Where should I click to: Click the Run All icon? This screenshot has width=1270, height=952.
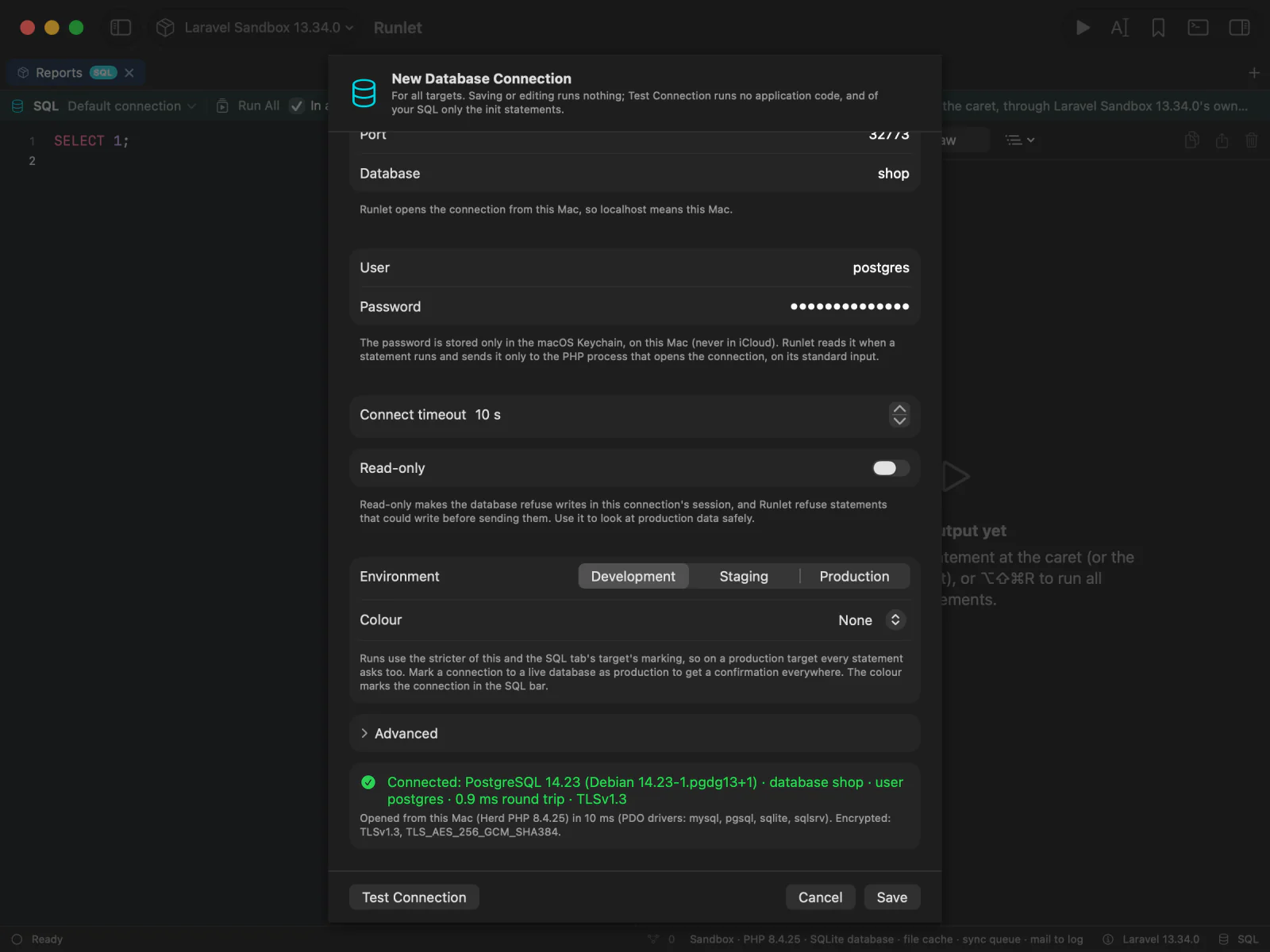click(x=223, y=106)
